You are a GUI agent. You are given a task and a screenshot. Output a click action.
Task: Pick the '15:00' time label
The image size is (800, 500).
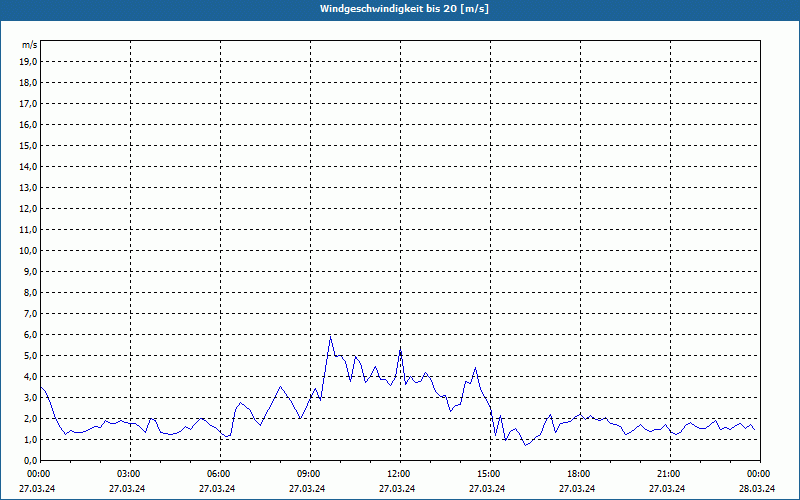pos(489,474)
